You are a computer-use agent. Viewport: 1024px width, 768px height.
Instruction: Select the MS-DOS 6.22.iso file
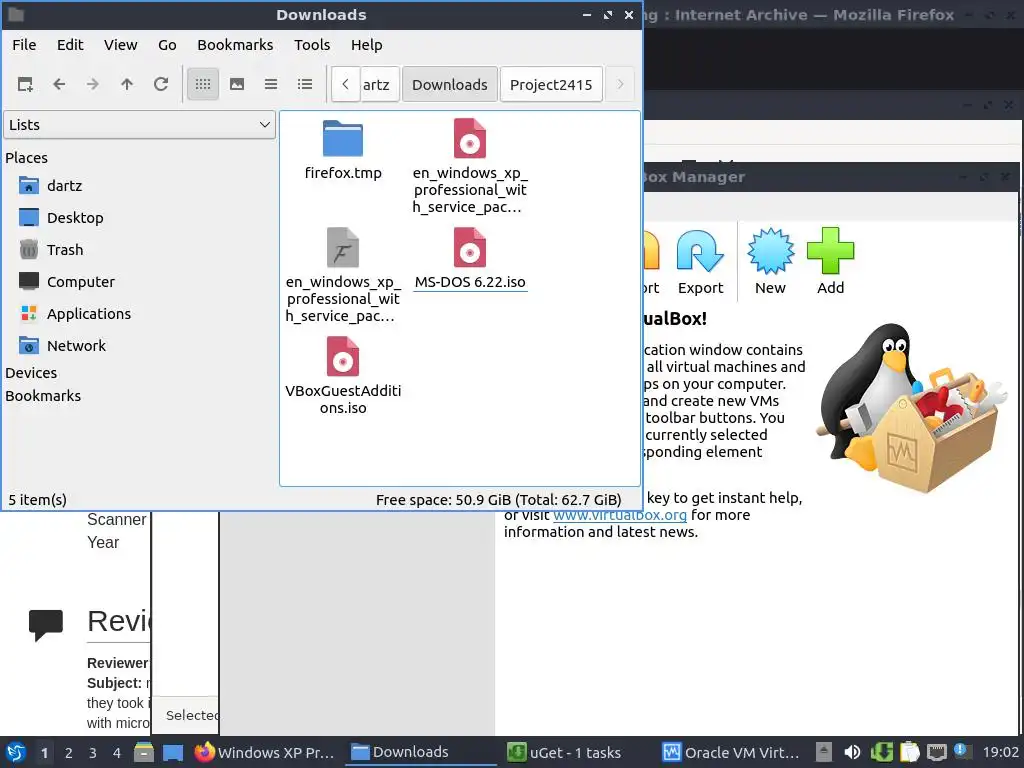tap(470, 259)
